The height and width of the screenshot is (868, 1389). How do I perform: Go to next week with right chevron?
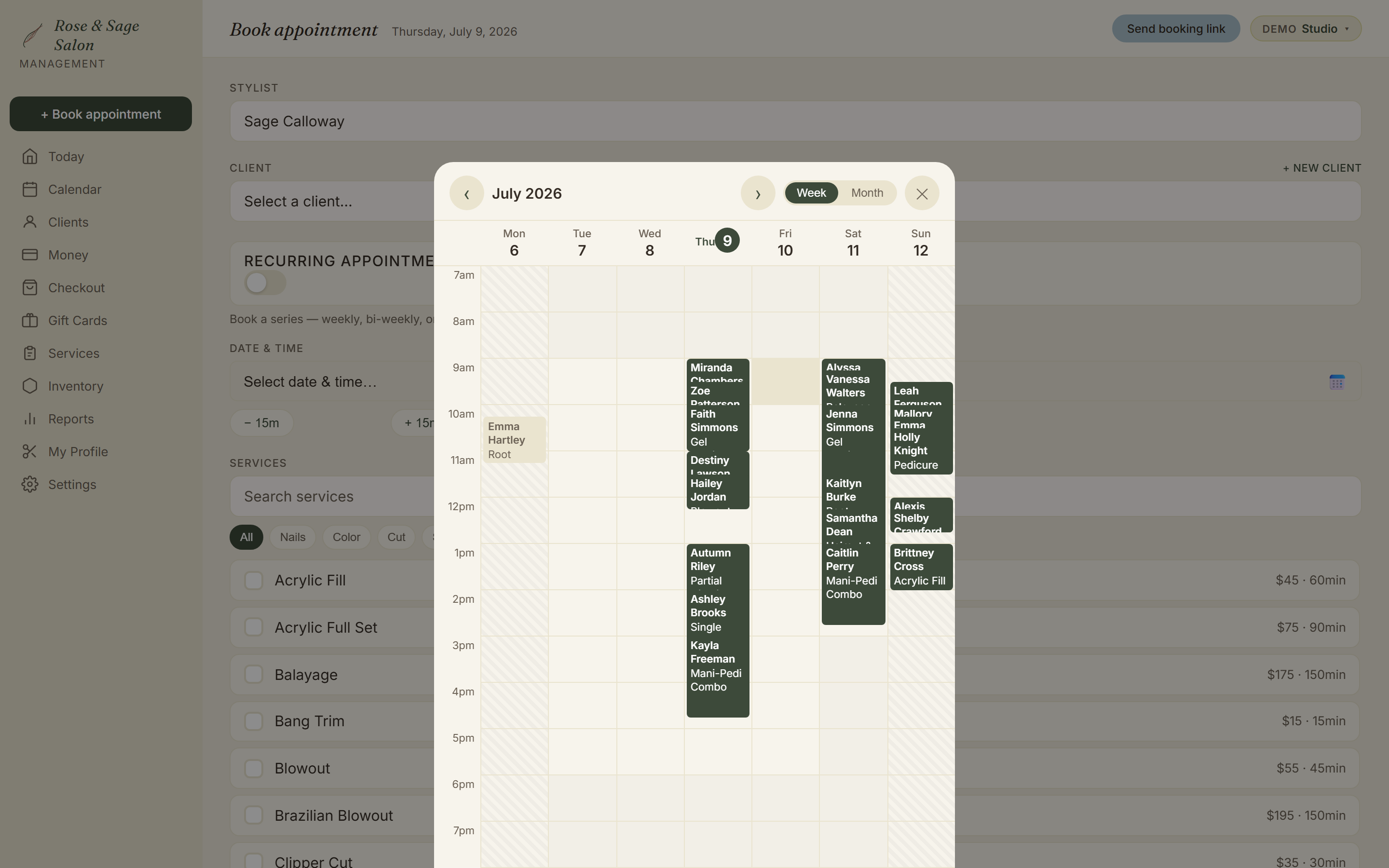pyautogui.click(x=758, y=193)
